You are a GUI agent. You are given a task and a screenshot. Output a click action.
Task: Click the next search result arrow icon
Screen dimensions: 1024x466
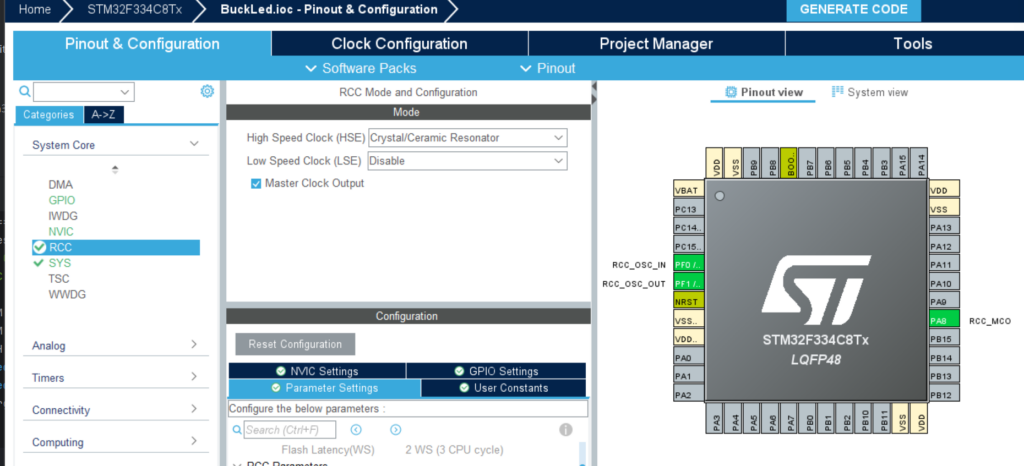[x=396, y=429]
